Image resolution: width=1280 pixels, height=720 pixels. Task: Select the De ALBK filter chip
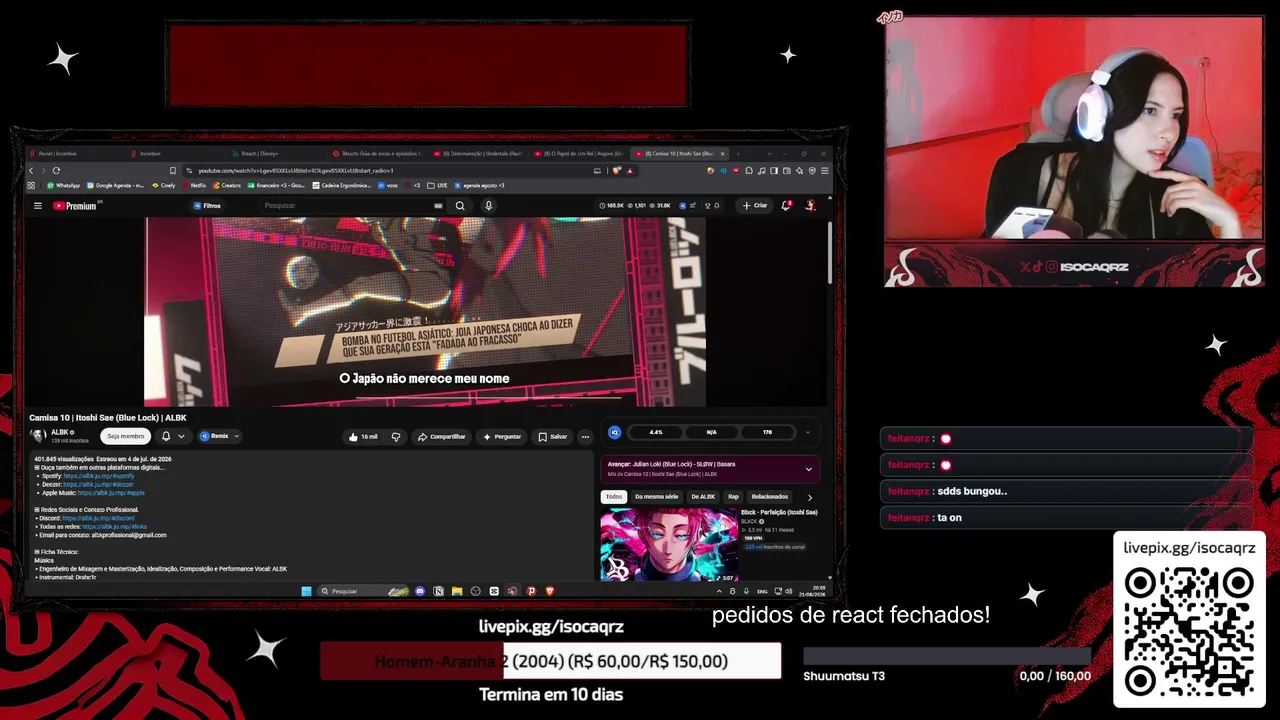pyautogui.click(x=703, y=497)
